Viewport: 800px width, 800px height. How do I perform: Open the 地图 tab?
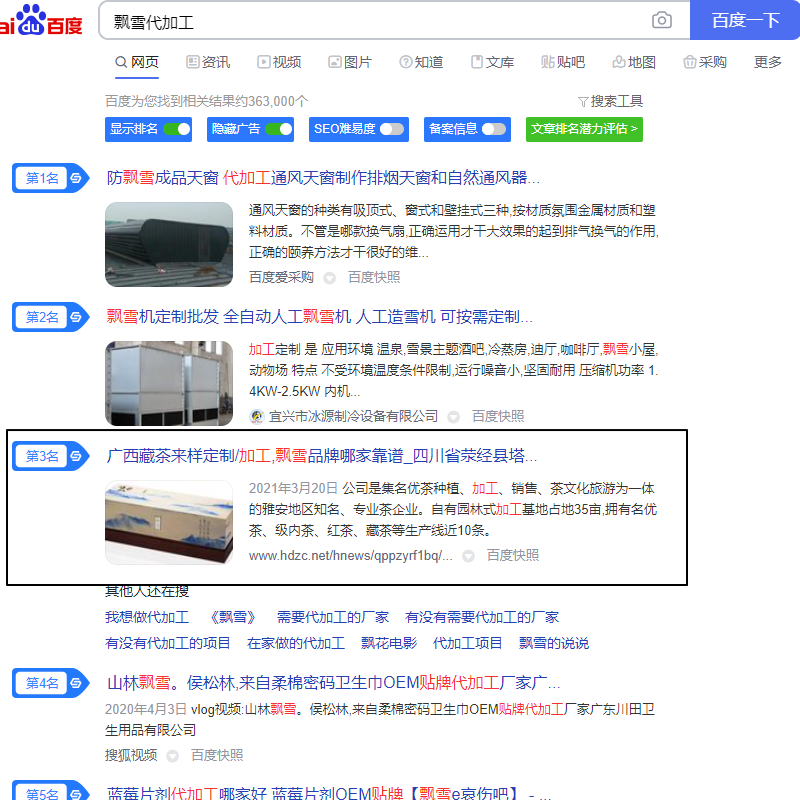(x=634, y=62)
